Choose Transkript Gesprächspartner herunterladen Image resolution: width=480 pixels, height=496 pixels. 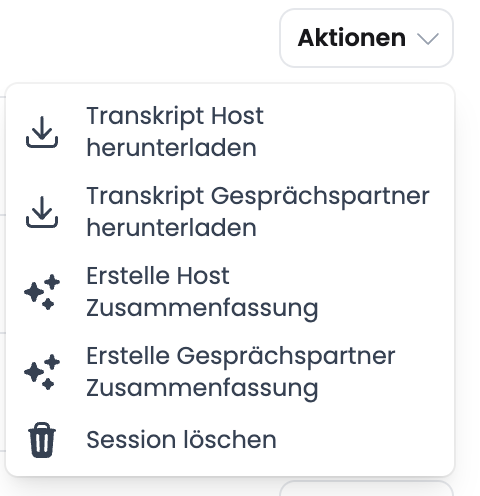click(230, 212)
